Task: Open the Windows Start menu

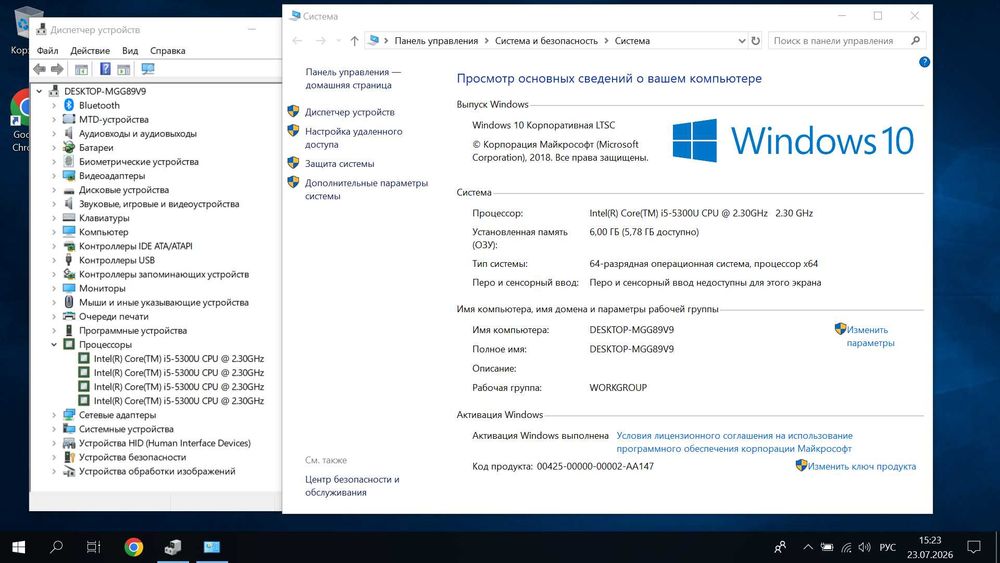Action: pos(18,547)
